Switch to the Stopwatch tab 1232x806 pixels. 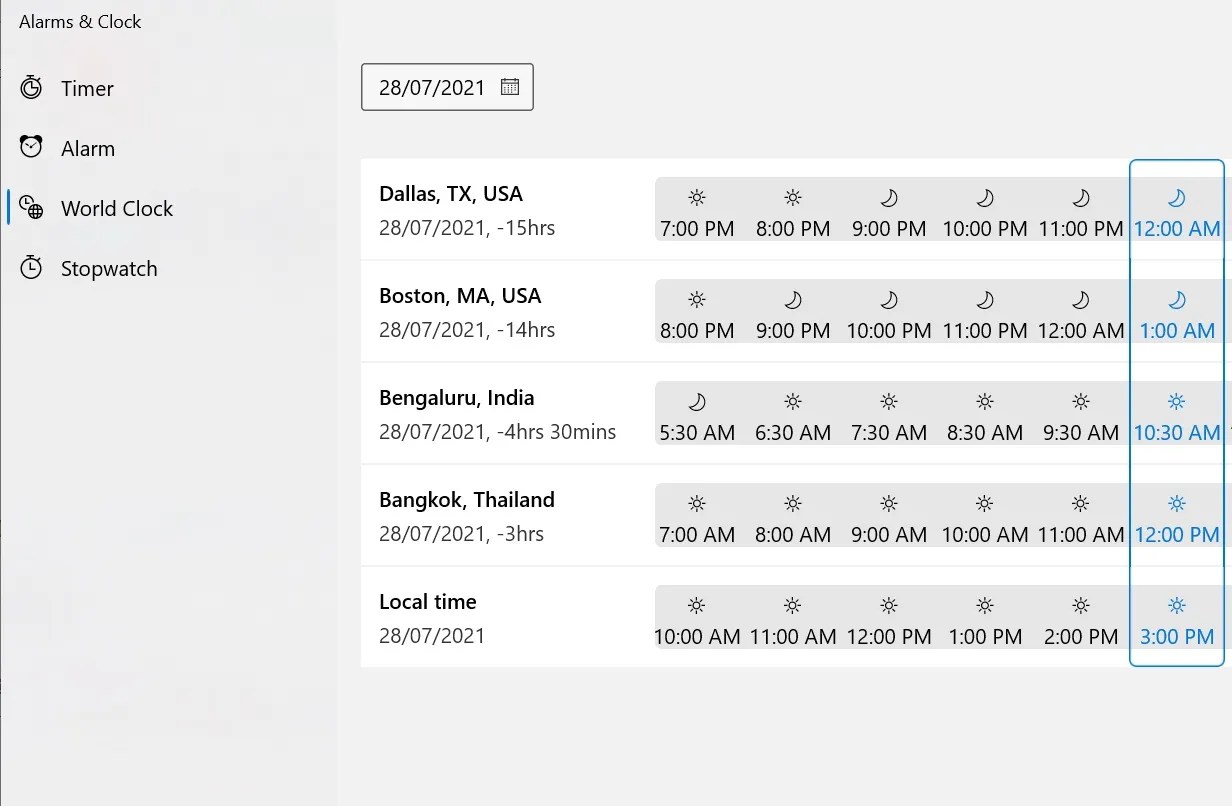110,268
